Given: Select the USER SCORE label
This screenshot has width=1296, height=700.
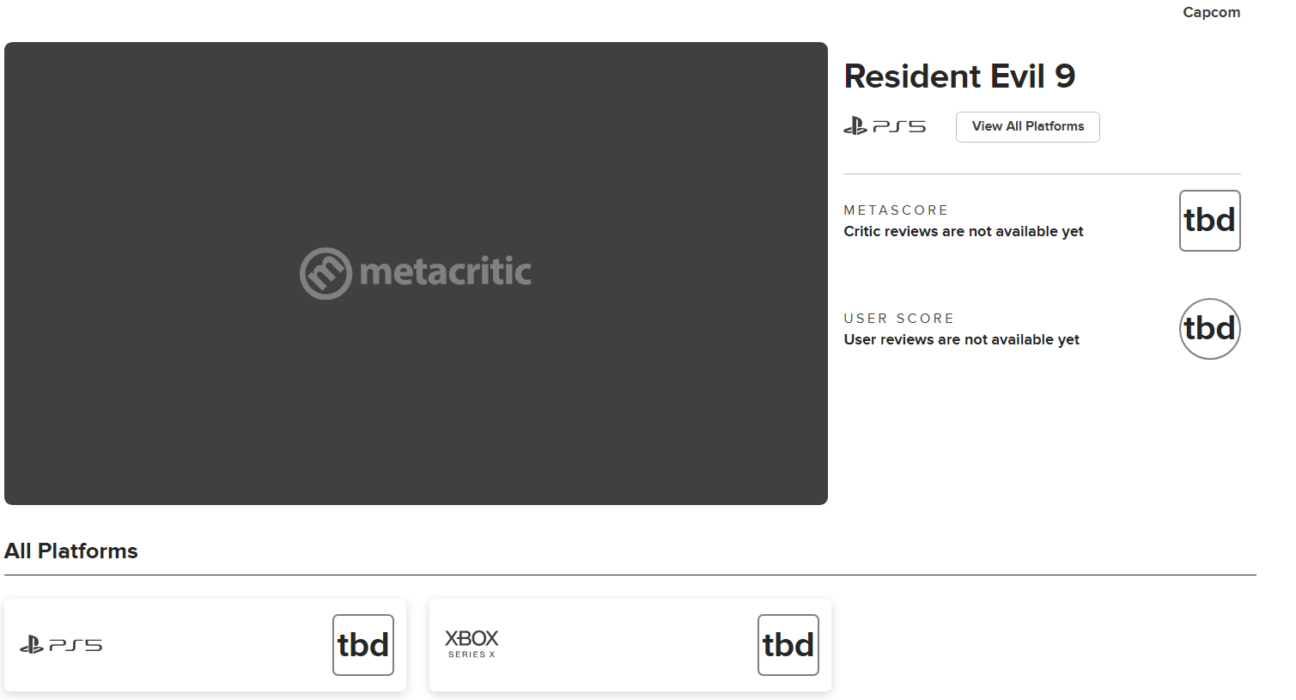Looking at the screenshot, I should coord(899,319).
